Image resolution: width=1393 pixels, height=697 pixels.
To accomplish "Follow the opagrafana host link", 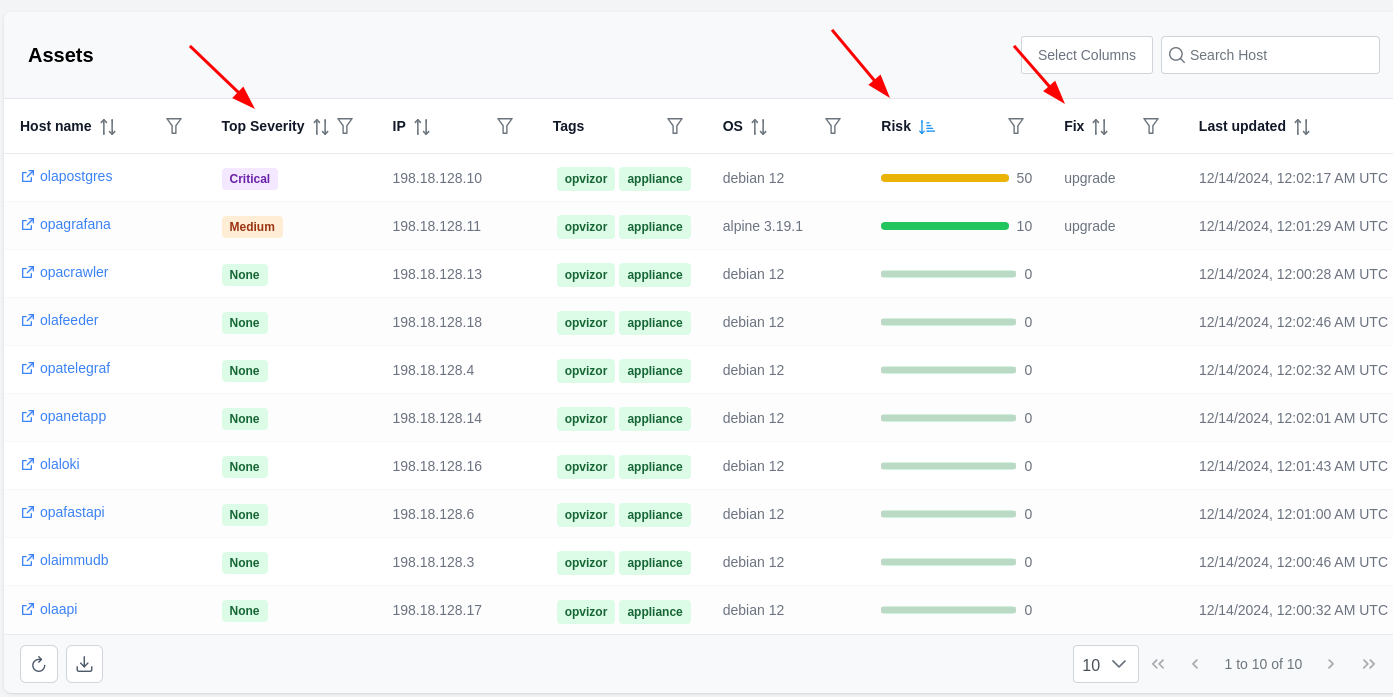I will click(x=74, y=224).
